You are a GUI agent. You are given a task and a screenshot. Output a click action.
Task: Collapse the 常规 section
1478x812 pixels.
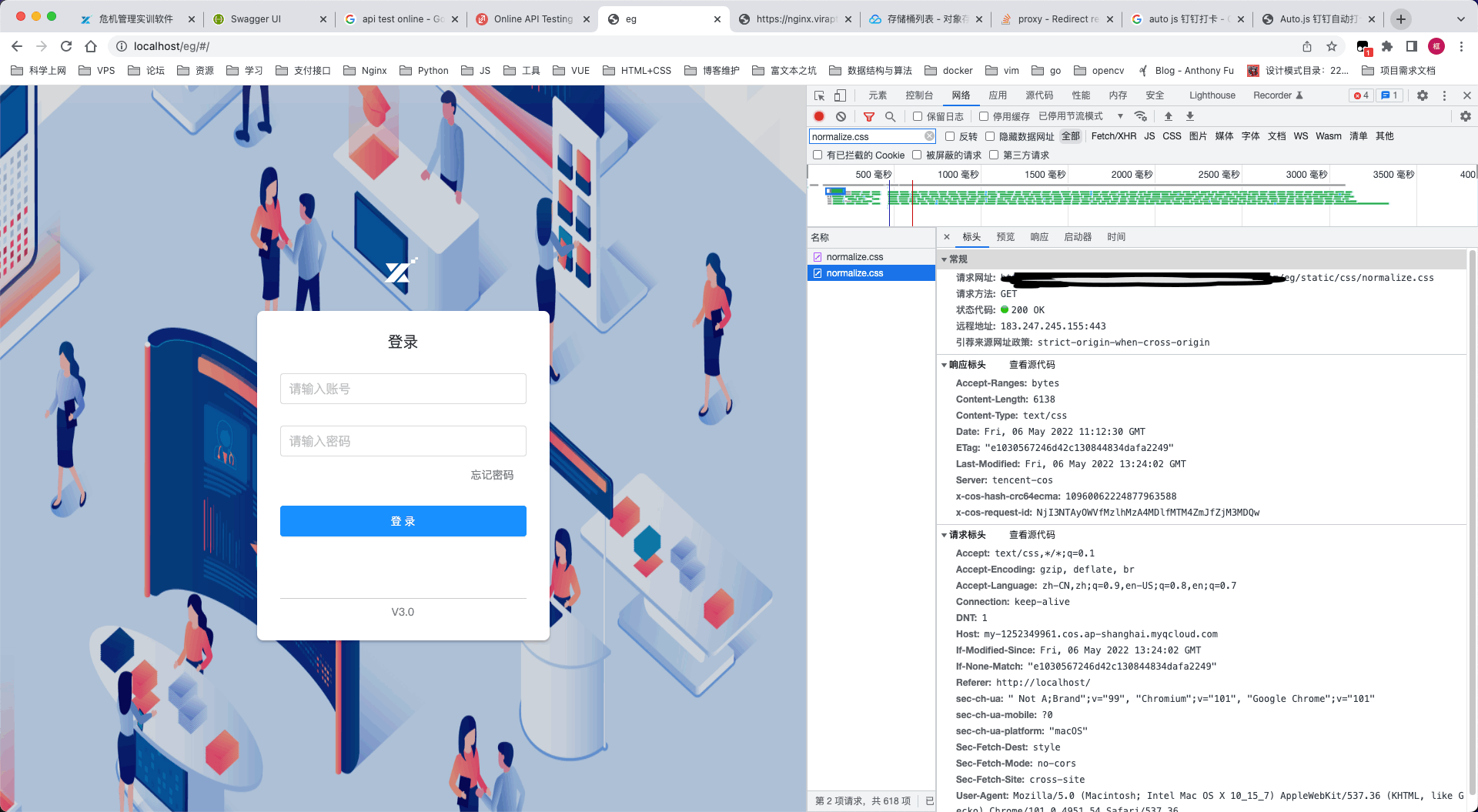[945, 259]
